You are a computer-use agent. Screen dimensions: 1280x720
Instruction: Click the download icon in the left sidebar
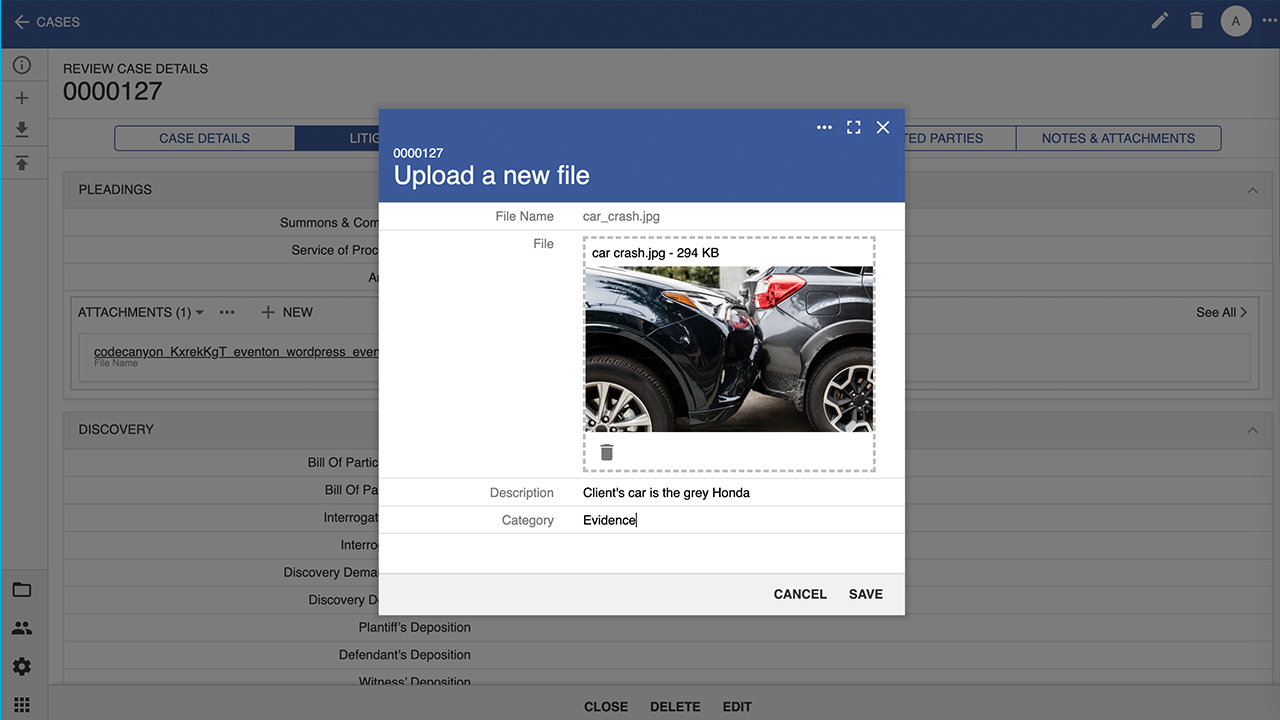click(x=22, y=130)
